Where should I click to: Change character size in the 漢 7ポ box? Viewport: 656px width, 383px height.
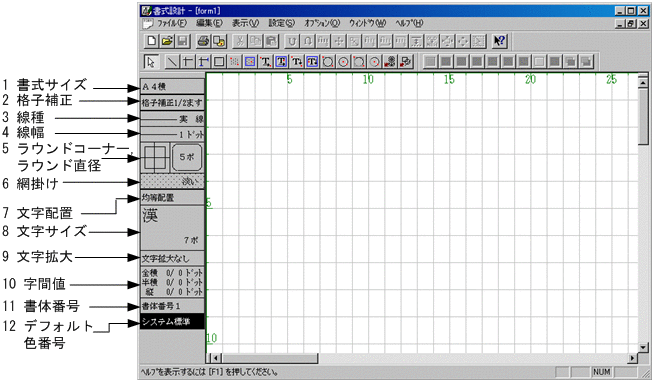(x=172, y=227)
